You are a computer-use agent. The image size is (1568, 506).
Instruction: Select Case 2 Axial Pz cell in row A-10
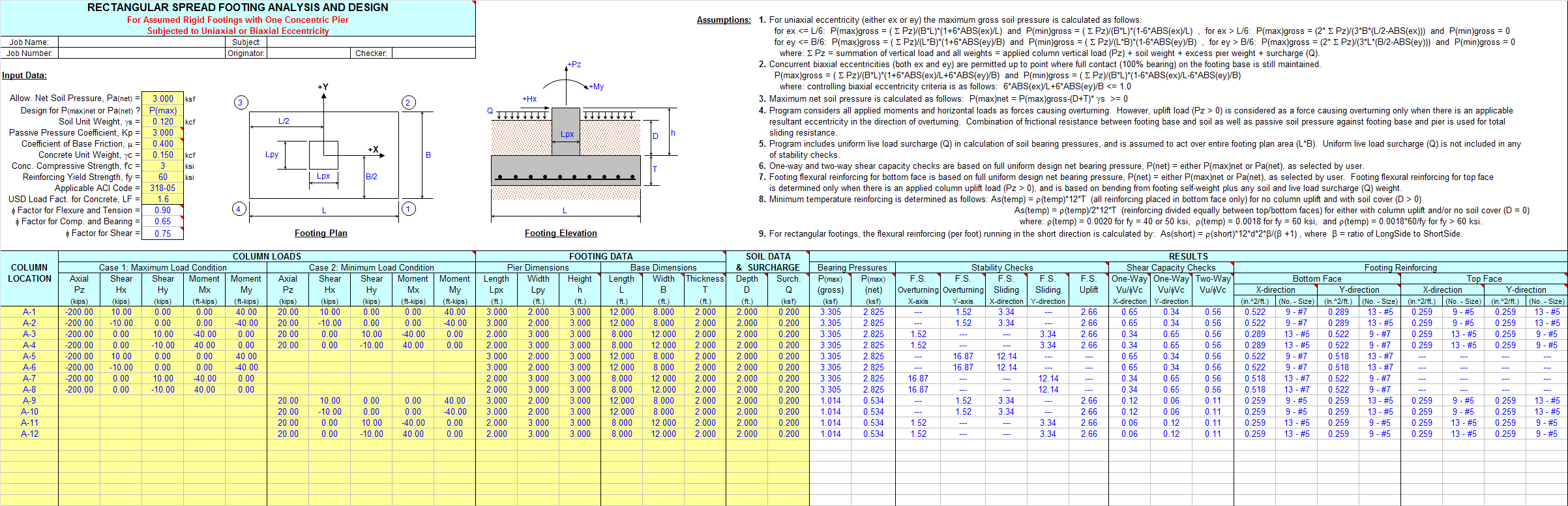click(288, 411)
